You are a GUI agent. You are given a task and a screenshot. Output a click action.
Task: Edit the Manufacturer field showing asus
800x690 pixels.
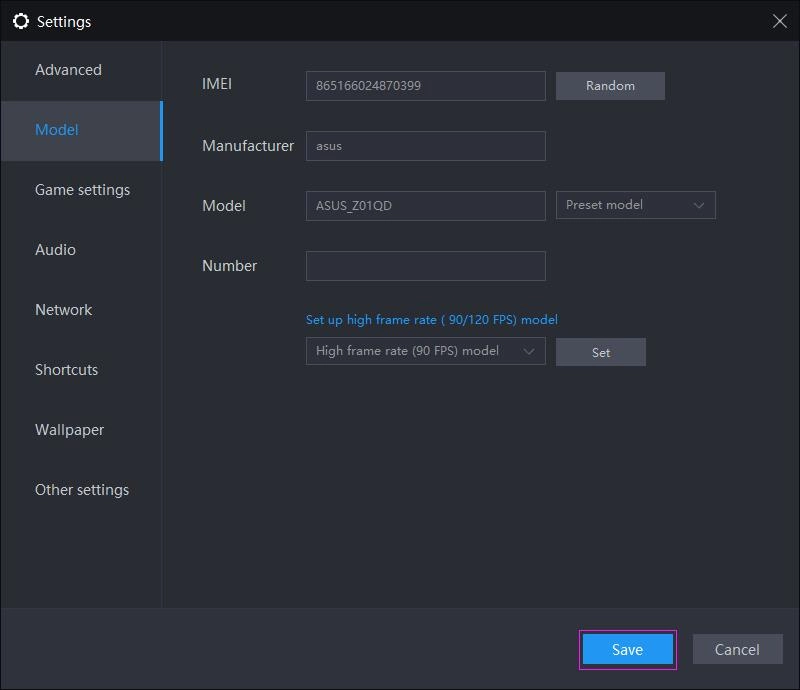pos(425,146)
